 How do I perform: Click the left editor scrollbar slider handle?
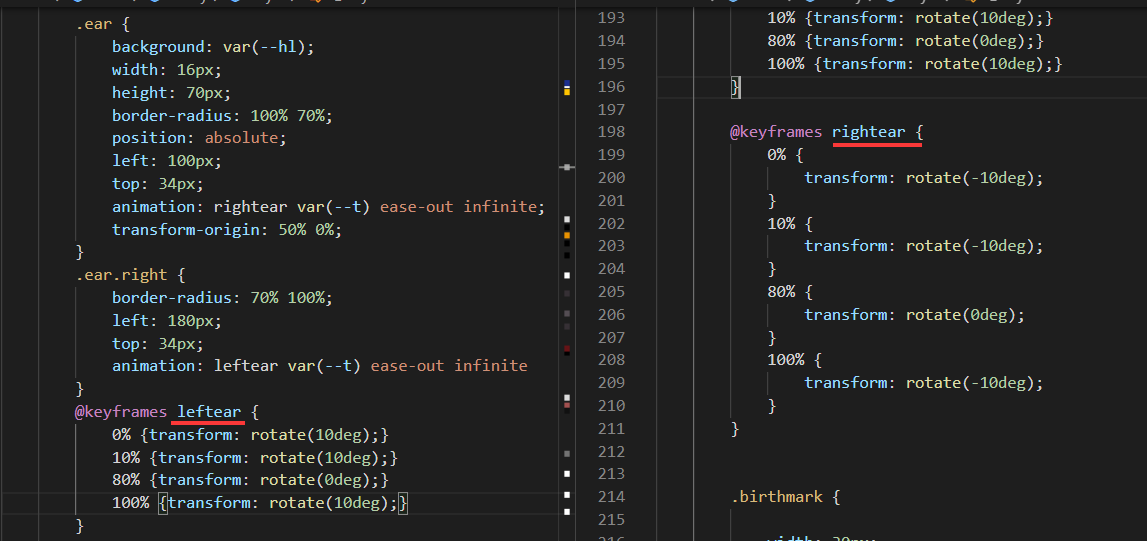click(x=567, y=167)
